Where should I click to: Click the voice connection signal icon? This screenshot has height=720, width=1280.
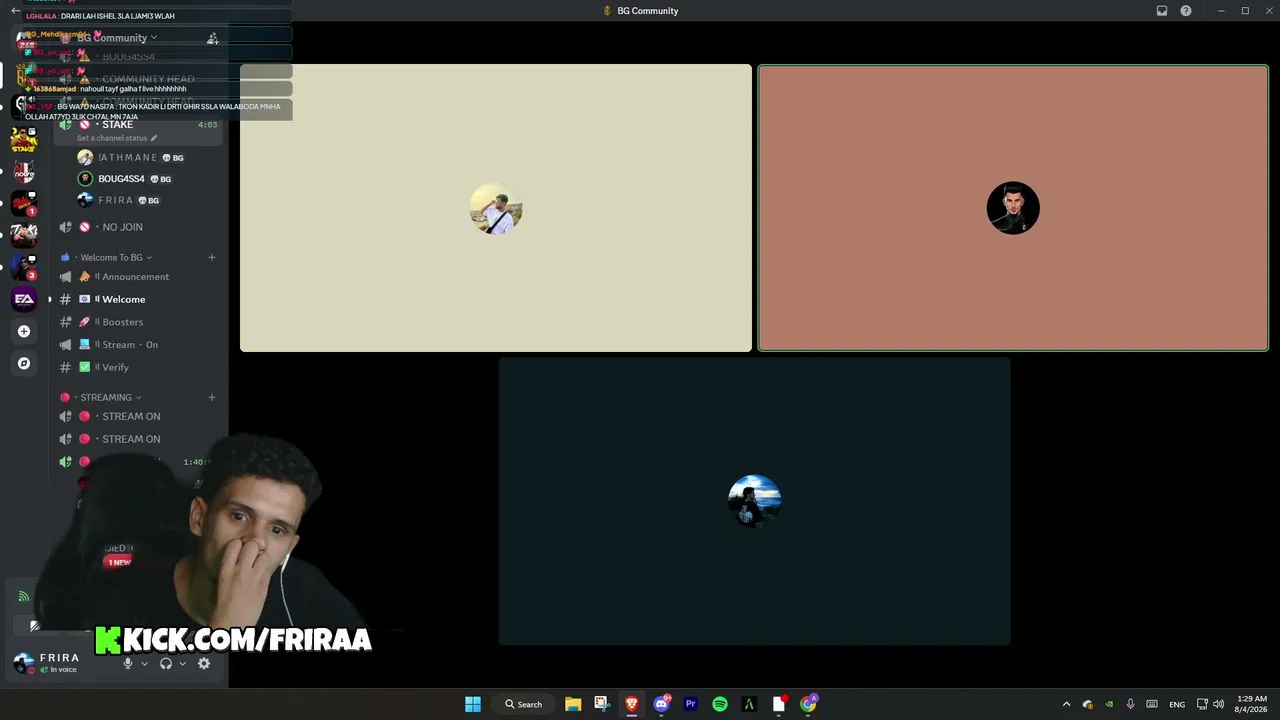click(x=24, y=597)
